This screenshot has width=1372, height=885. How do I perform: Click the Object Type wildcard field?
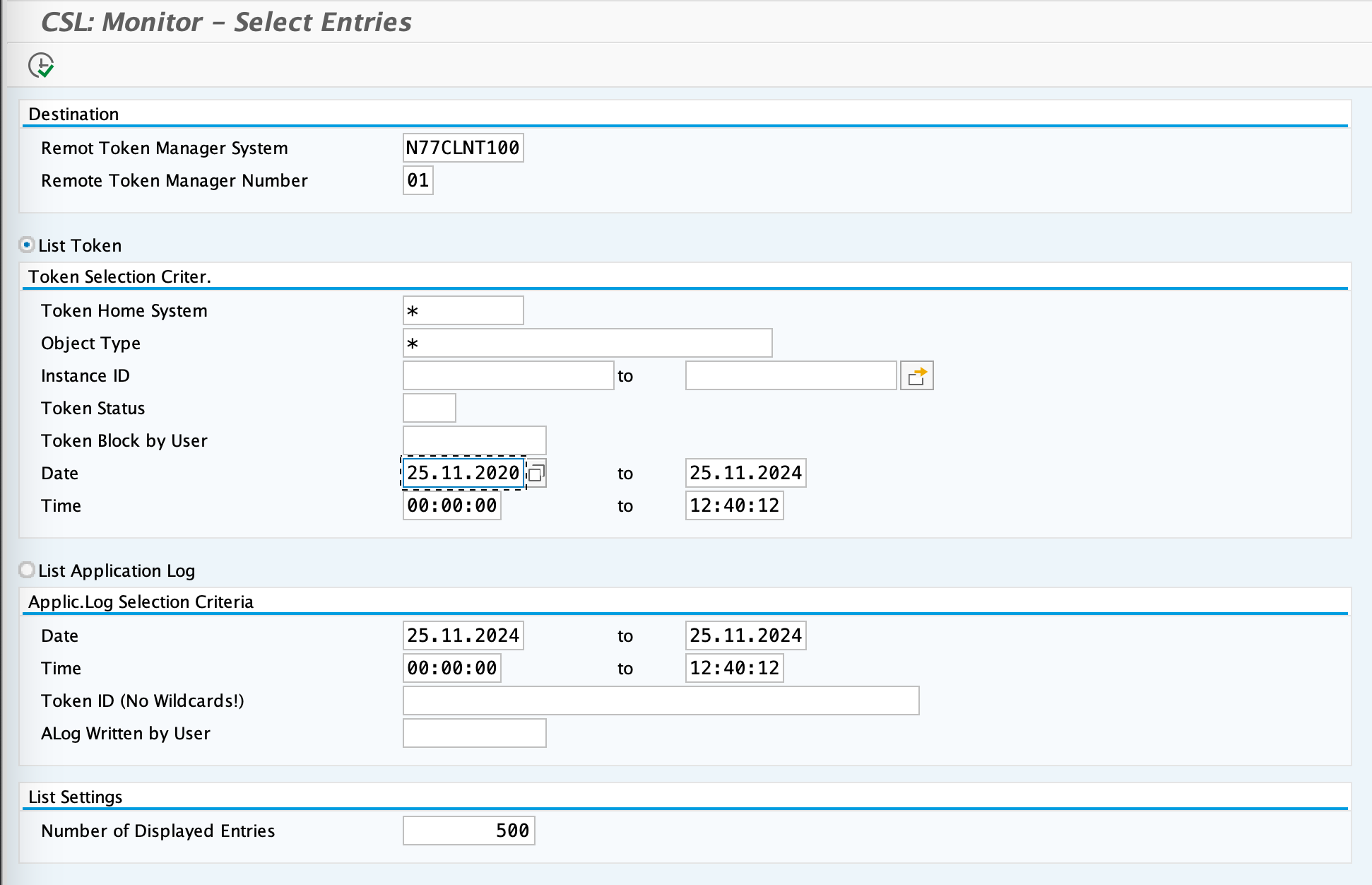click(x=586, y=342)
